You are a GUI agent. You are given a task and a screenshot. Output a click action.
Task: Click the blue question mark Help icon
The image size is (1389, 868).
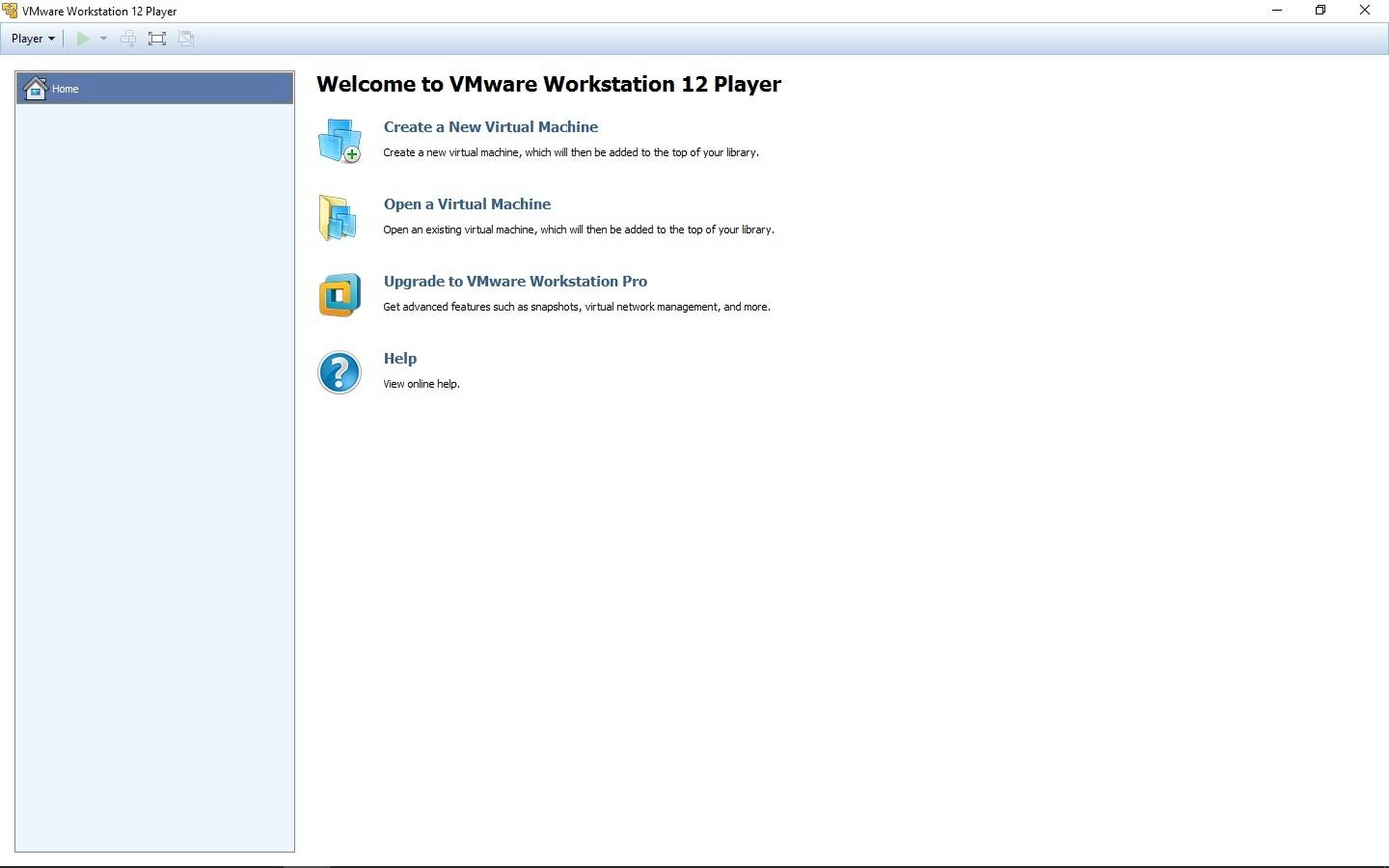tap(340, 372)
